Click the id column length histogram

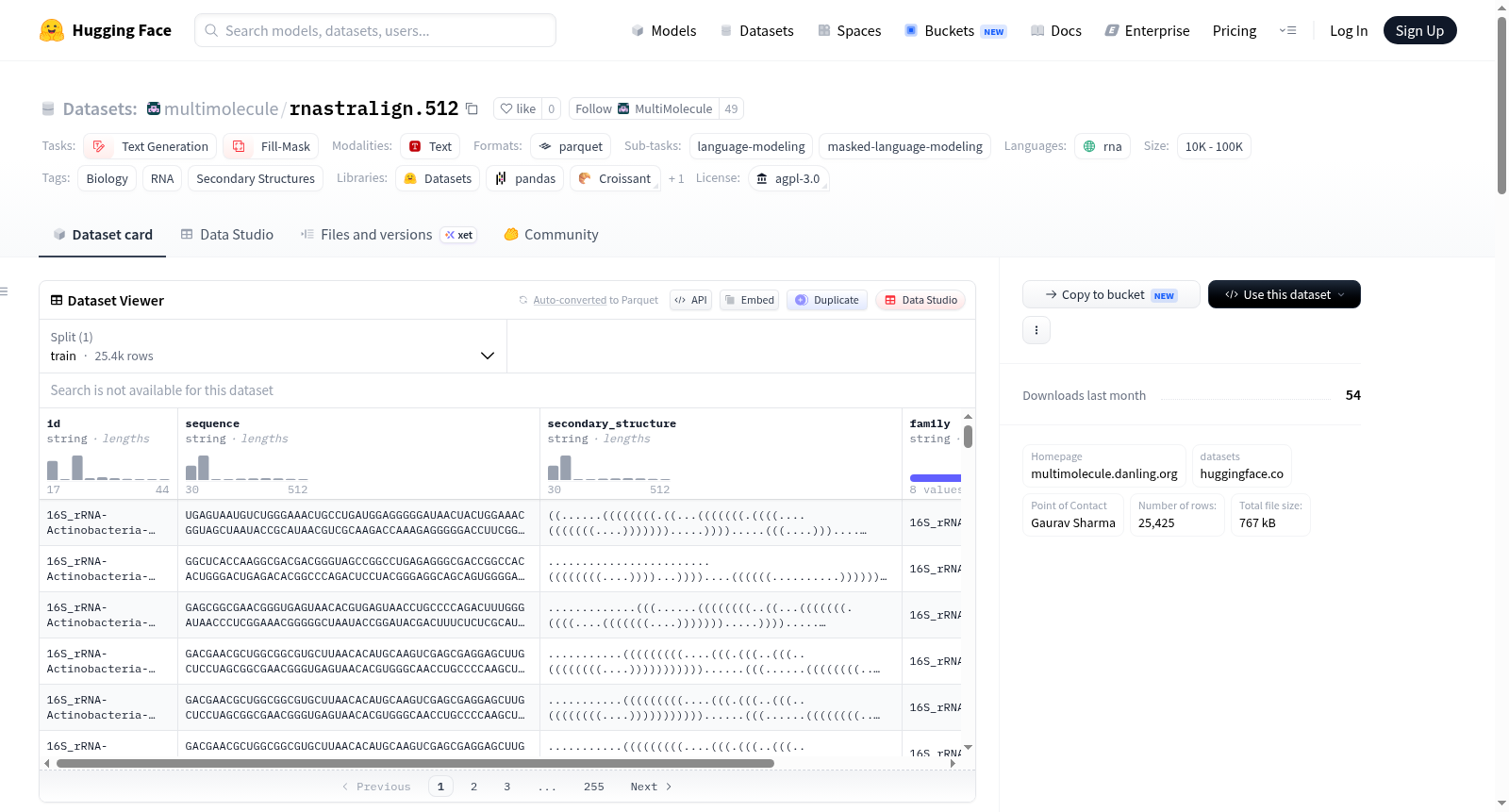108,468
